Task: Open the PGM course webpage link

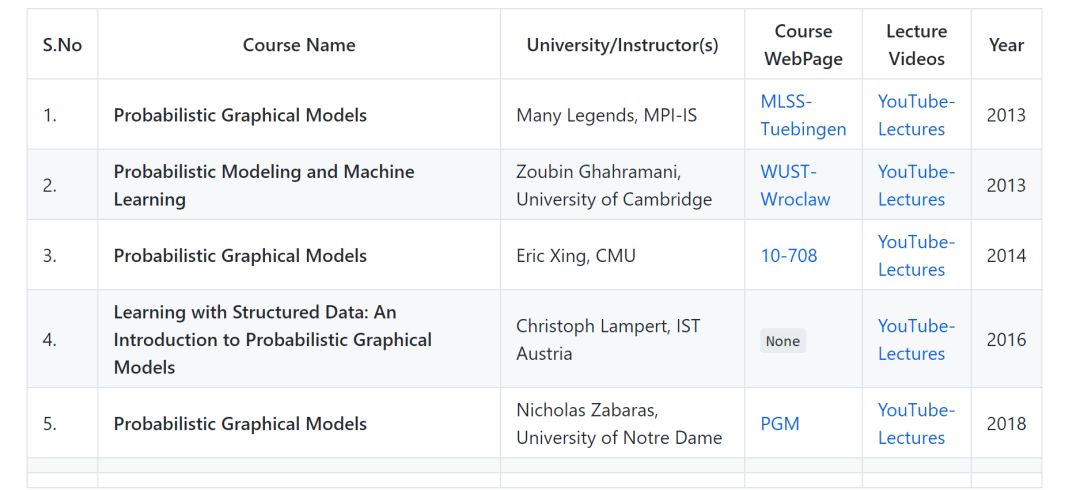Action: [780, 424]
